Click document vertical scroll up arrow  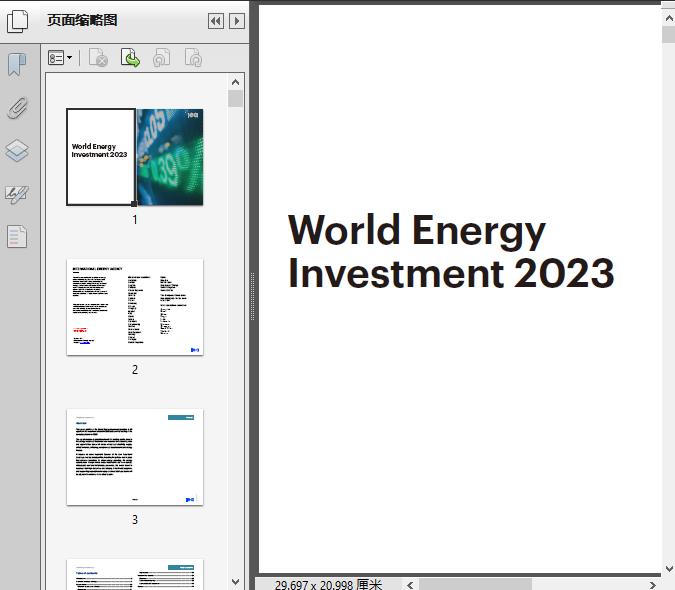click(669, 18)
